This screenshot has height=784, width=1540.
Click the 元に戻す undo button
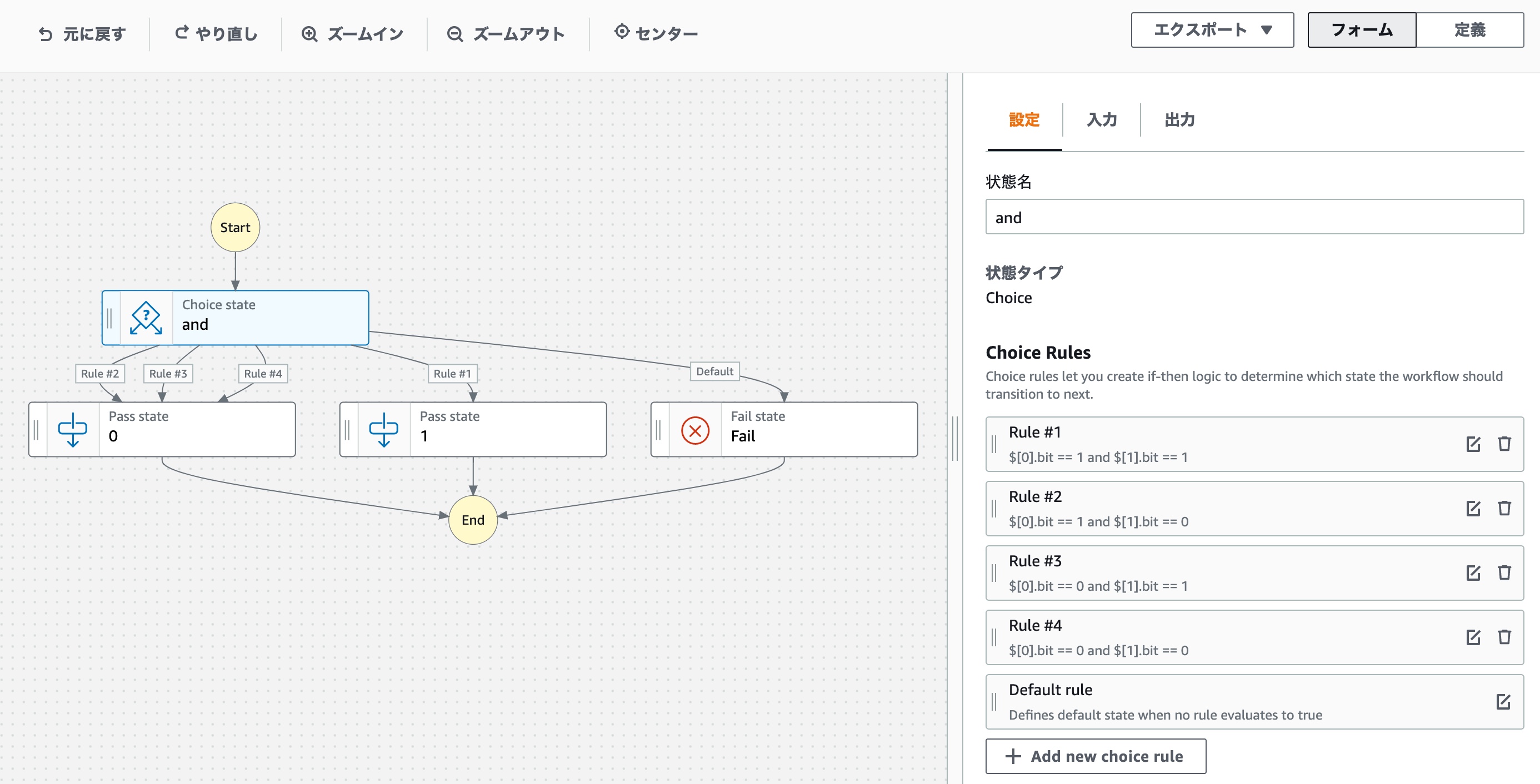(x=82, y=34)
